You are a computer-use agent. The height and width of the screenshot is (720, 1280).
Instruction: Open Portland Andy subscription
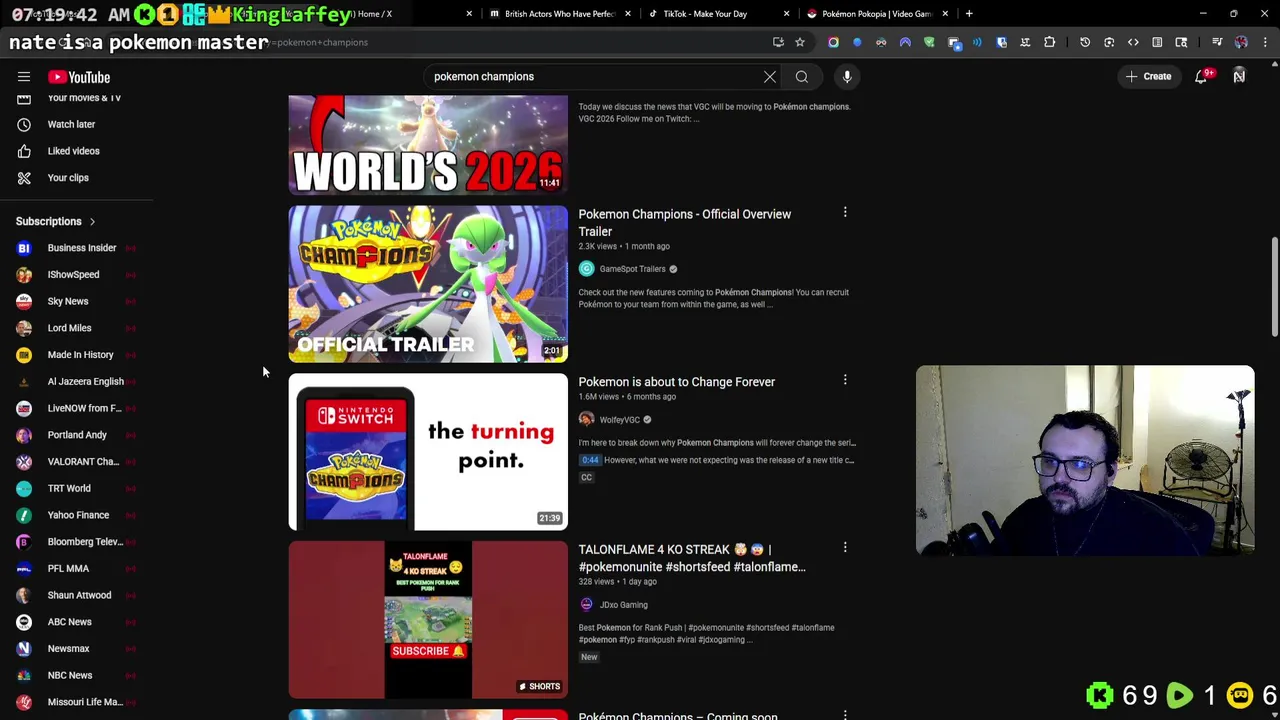tap(77, 435)
